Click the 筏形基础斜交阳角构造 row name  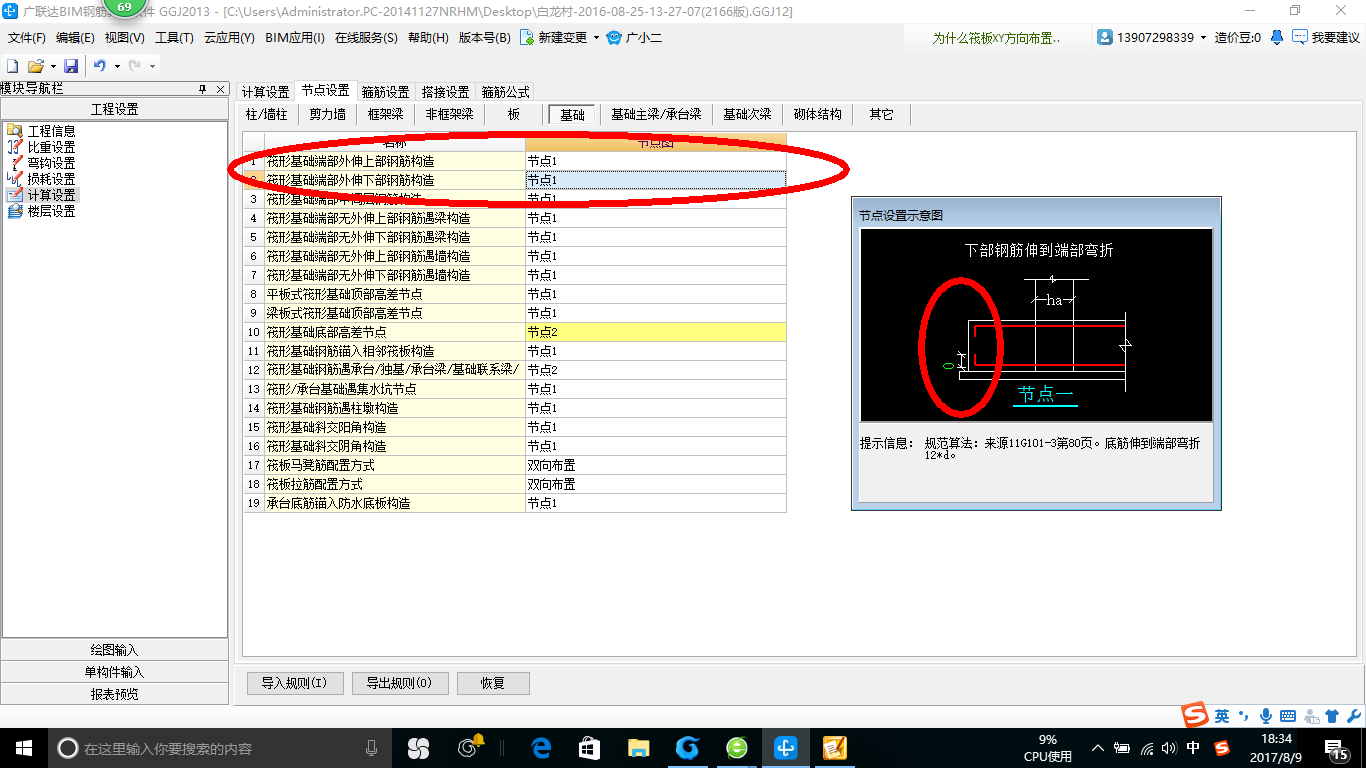click(x=394, y=427)
